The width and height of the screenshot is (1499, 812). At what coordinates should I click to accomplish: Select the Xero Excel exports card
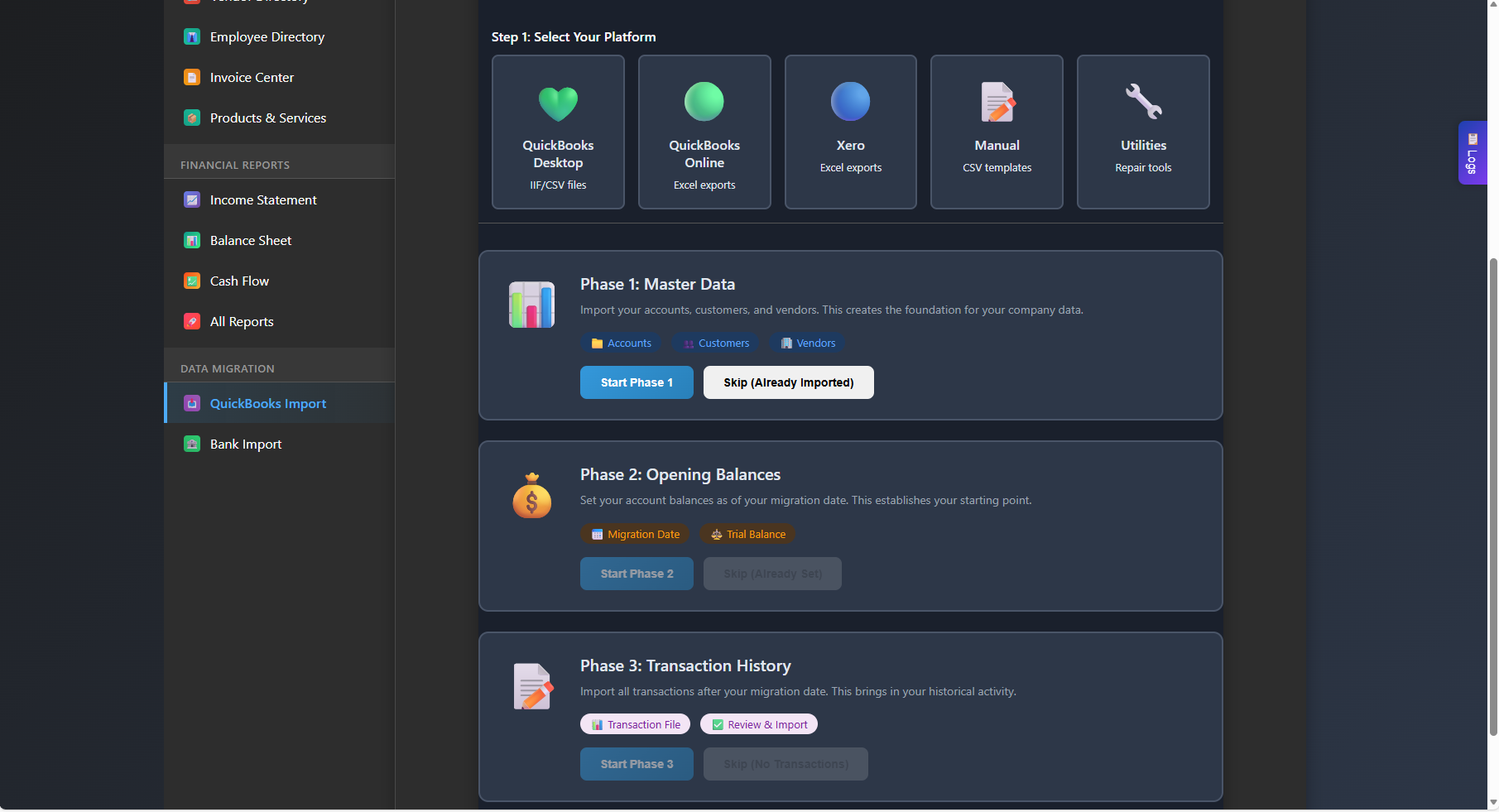[x=850, y=132]
